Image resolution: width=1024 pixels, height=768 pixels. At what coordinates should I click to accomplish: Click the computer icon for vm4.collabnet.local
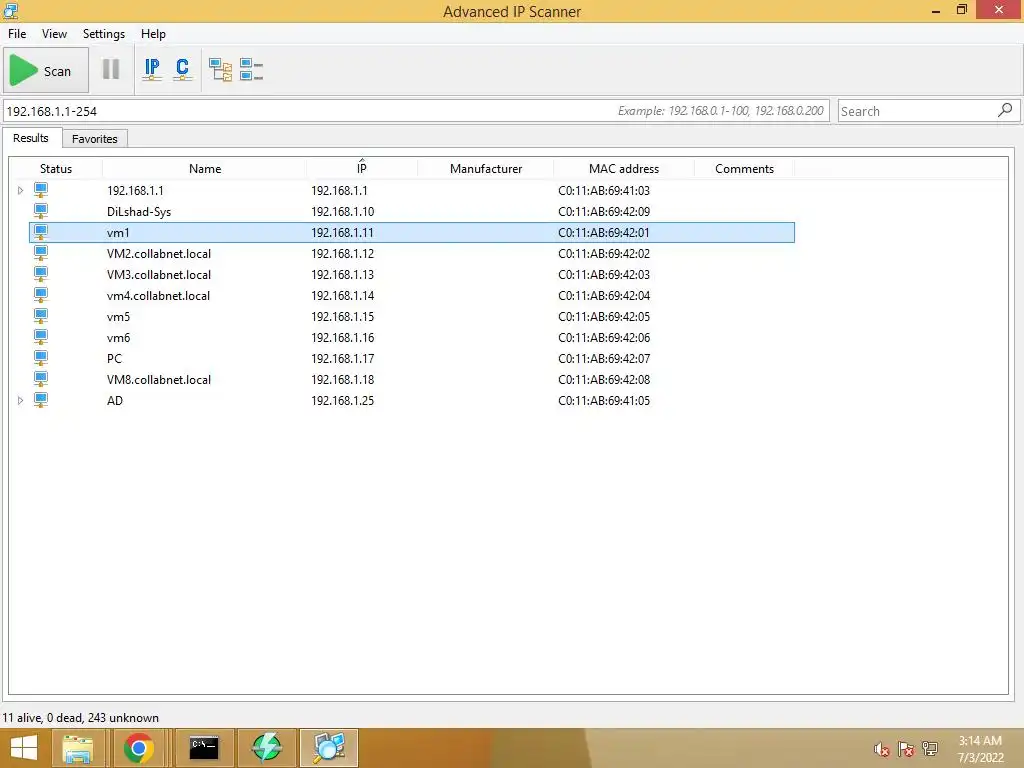pos(40,295)
